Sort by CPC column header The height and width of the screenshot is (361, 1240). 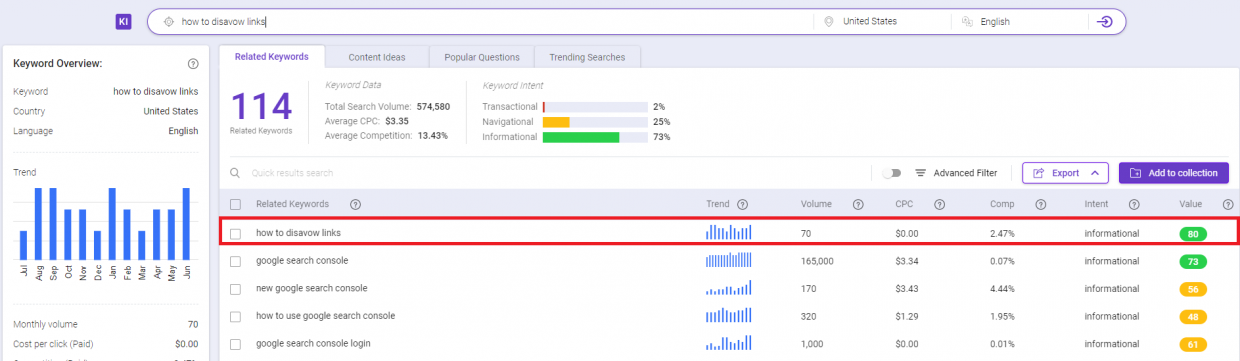click(904, 204)
